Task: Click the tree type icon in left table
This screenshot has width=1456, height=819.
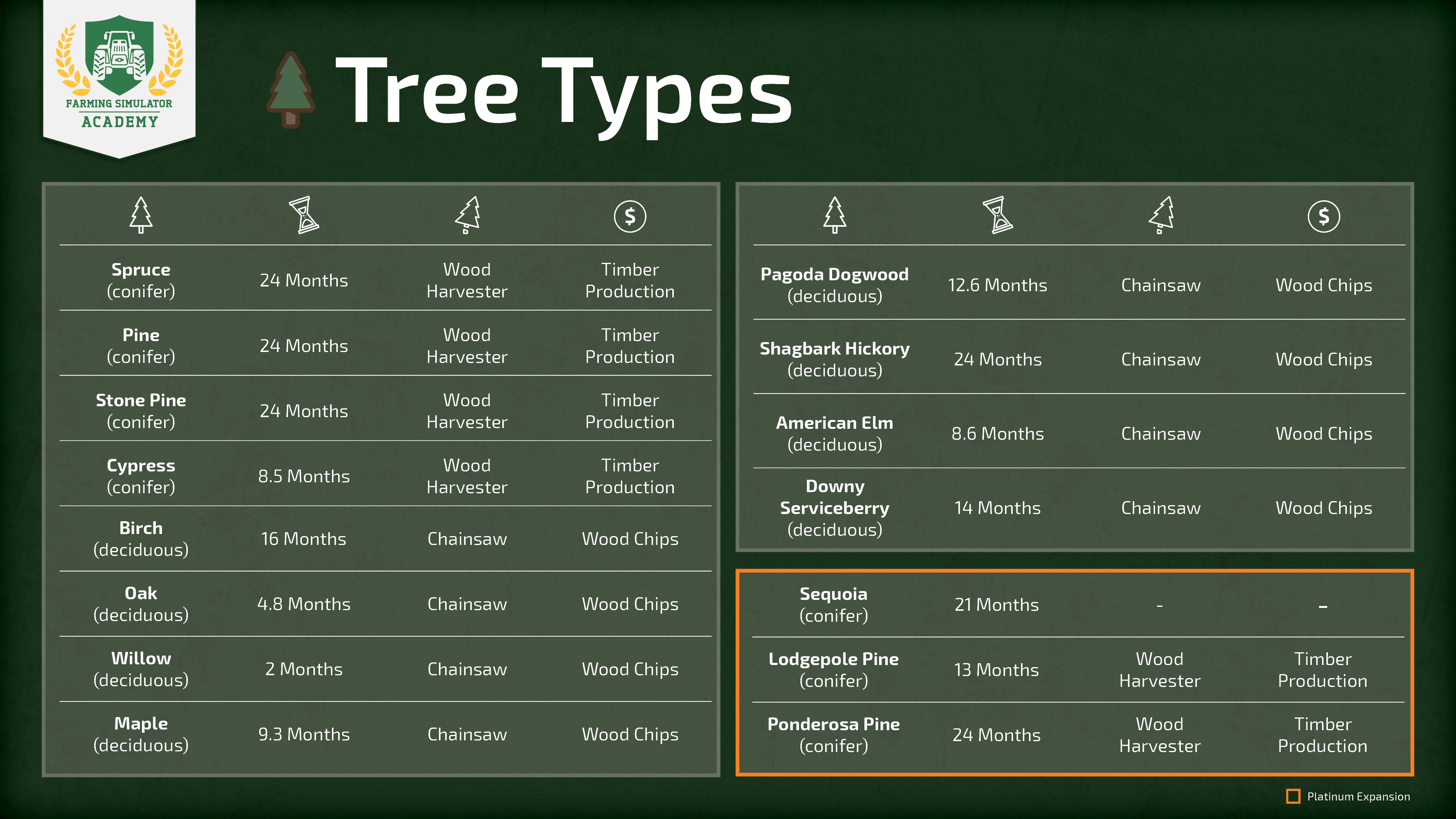Action: point(141,215)
